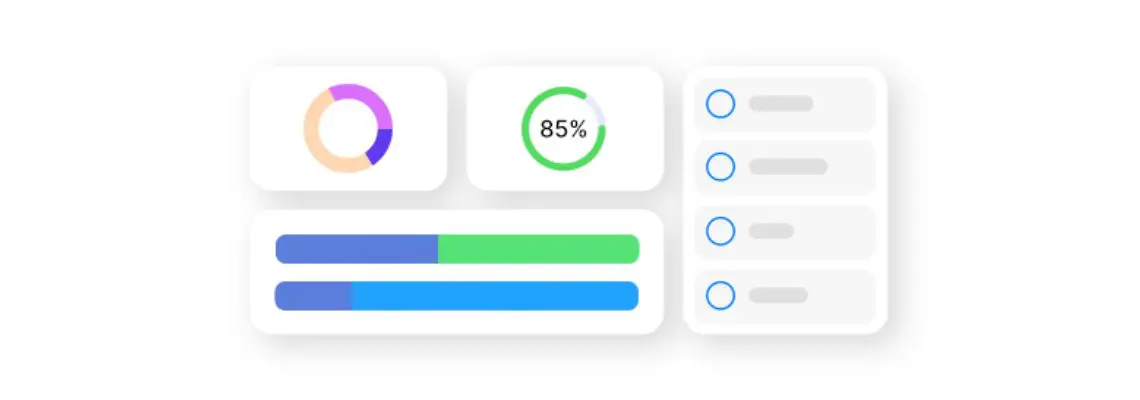1140x400 pixels.
Task: Click the bright blue segment of bottom bar
Action: point(495,296)
